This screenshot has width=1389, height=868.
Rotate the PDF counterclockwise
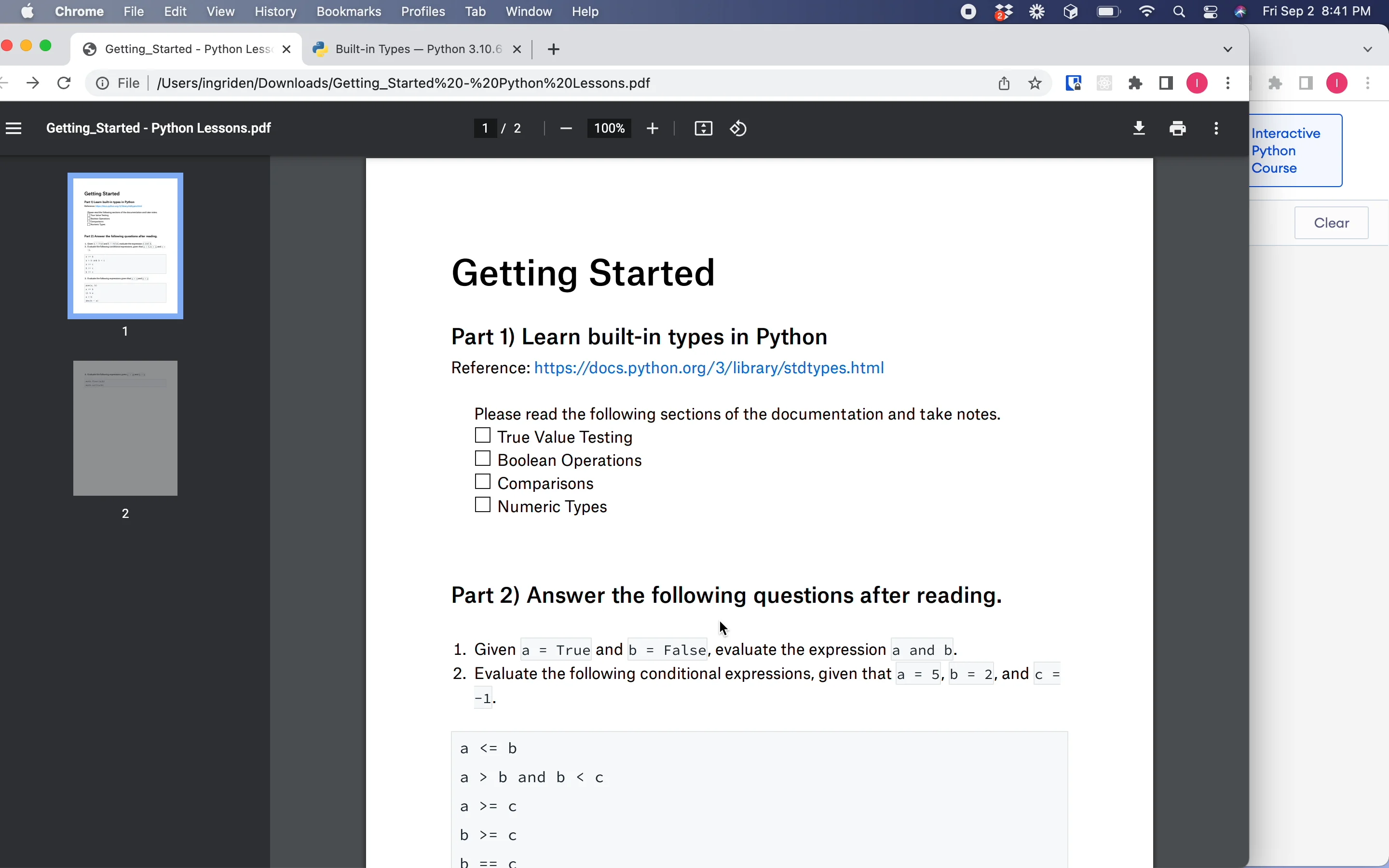coord(739,129)
